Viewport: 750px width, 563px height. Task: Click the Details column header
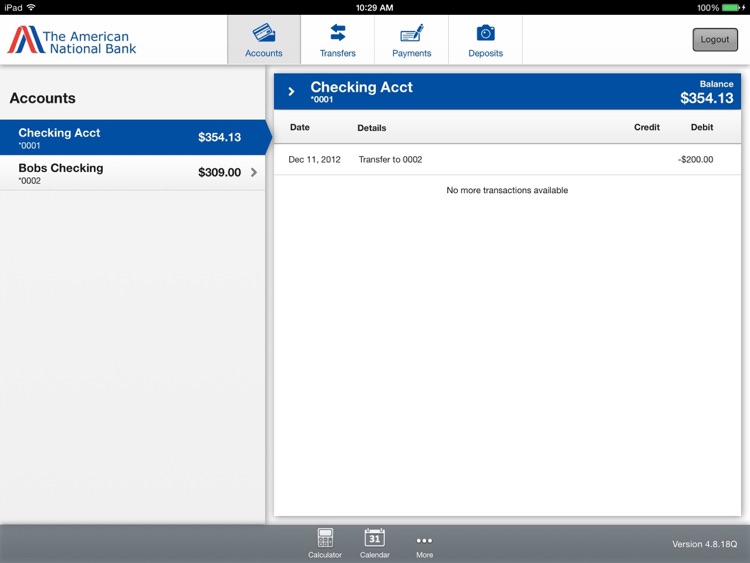coord(372,128)
